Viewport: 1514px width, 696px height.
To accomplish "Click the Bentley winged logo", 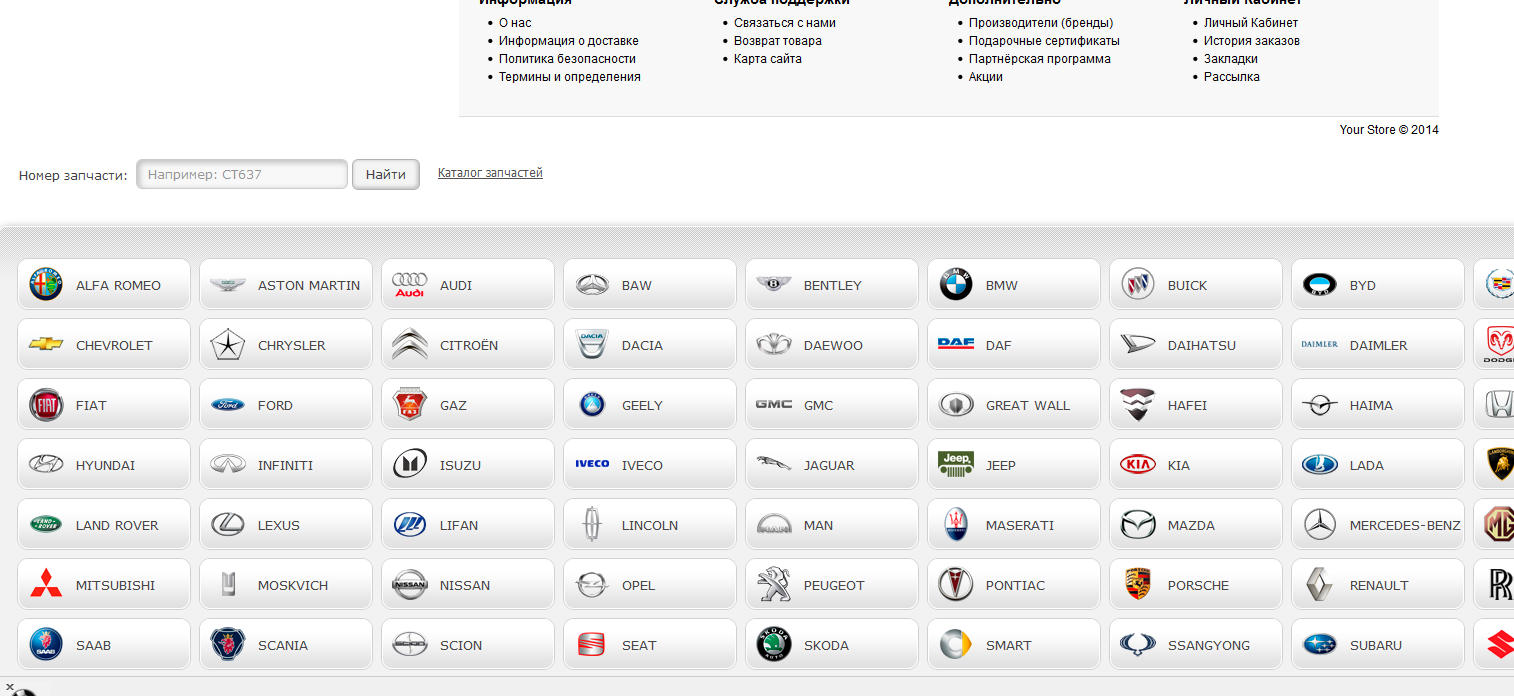I will [x=774, y=285].
